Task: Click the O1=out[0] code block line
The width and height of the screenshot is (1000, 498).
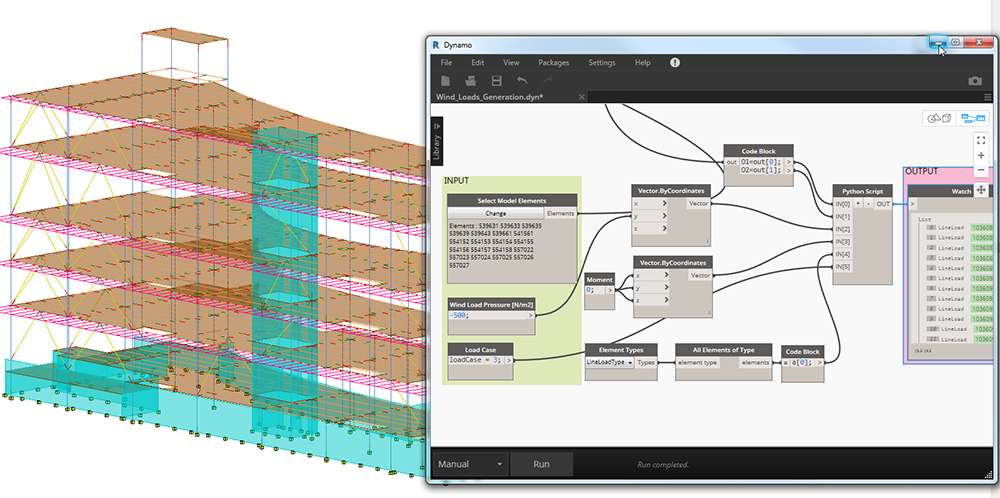Action: pos(761,162)
